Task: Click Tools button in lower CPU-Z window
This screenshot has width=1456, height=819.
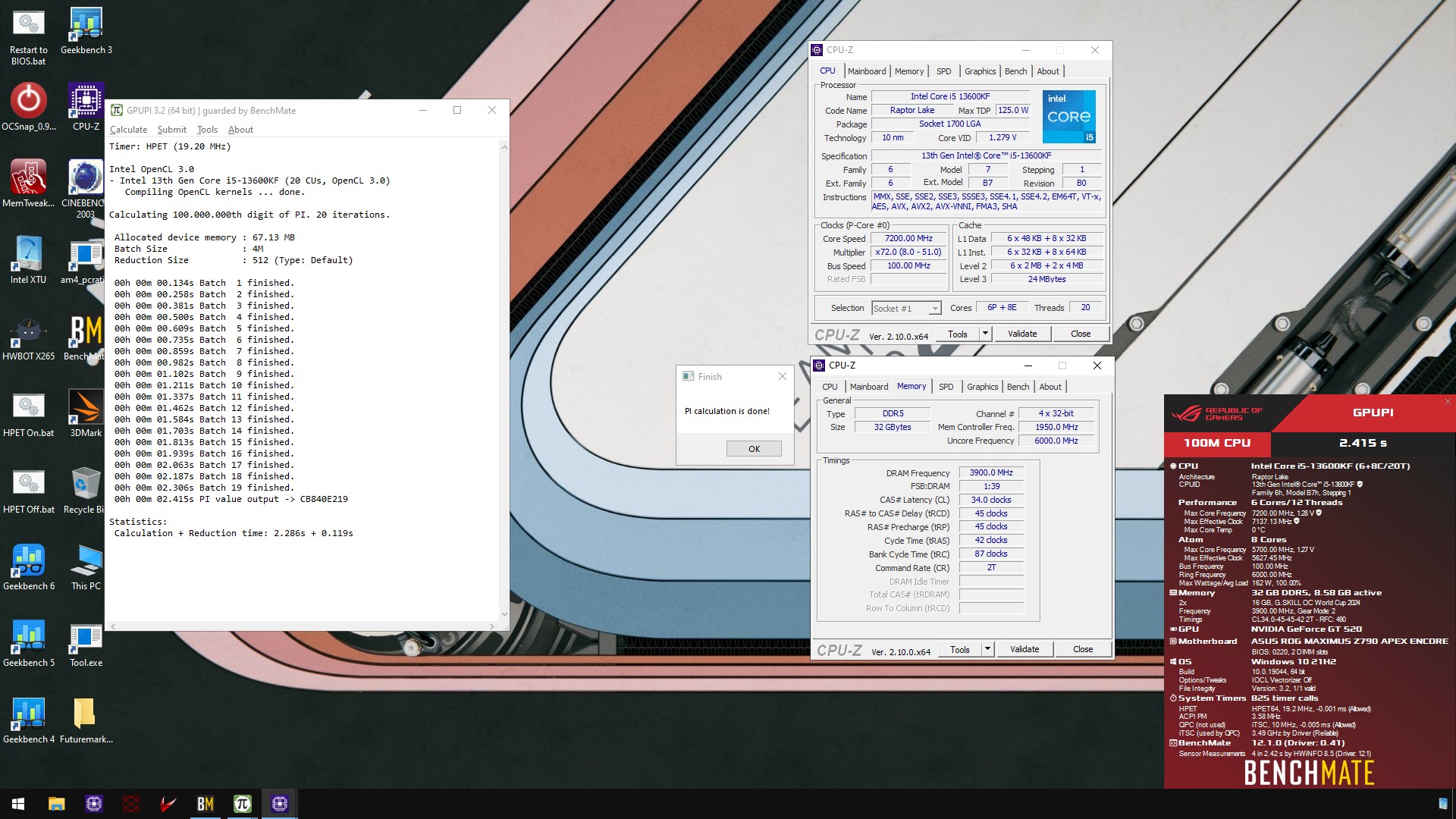Action: click(959, 649)
